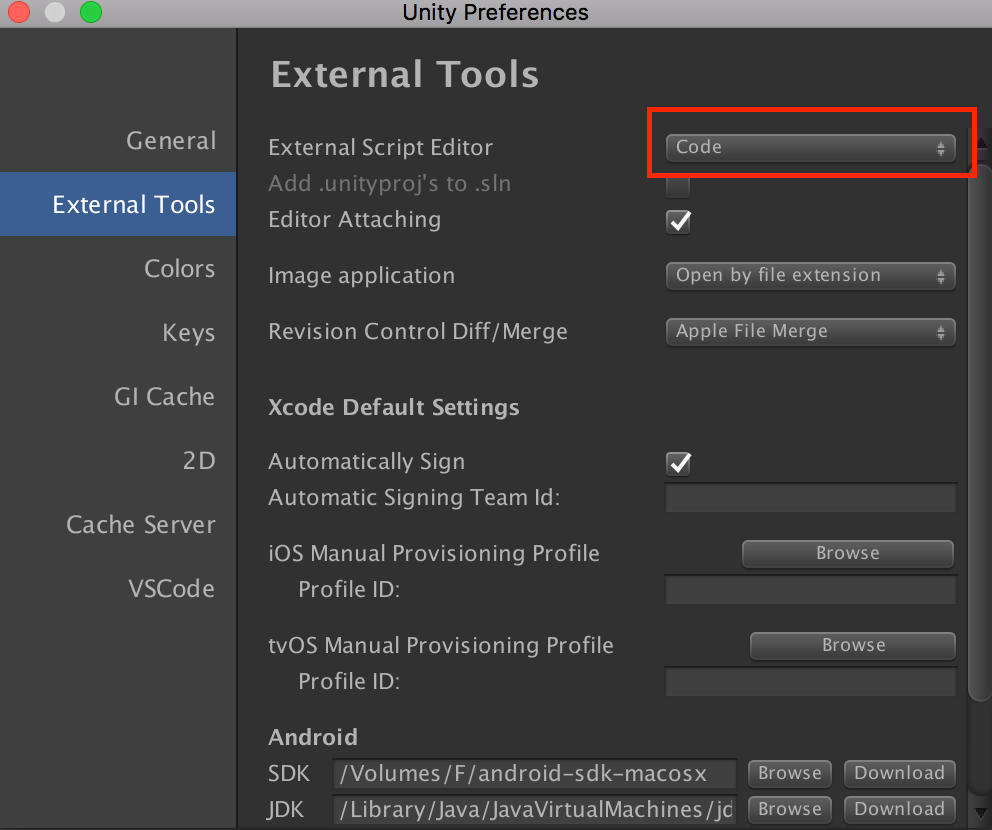Open External Script Editor dropdown showing Code
This screenshot has height=830, width=992.
[x=810, y=147]
